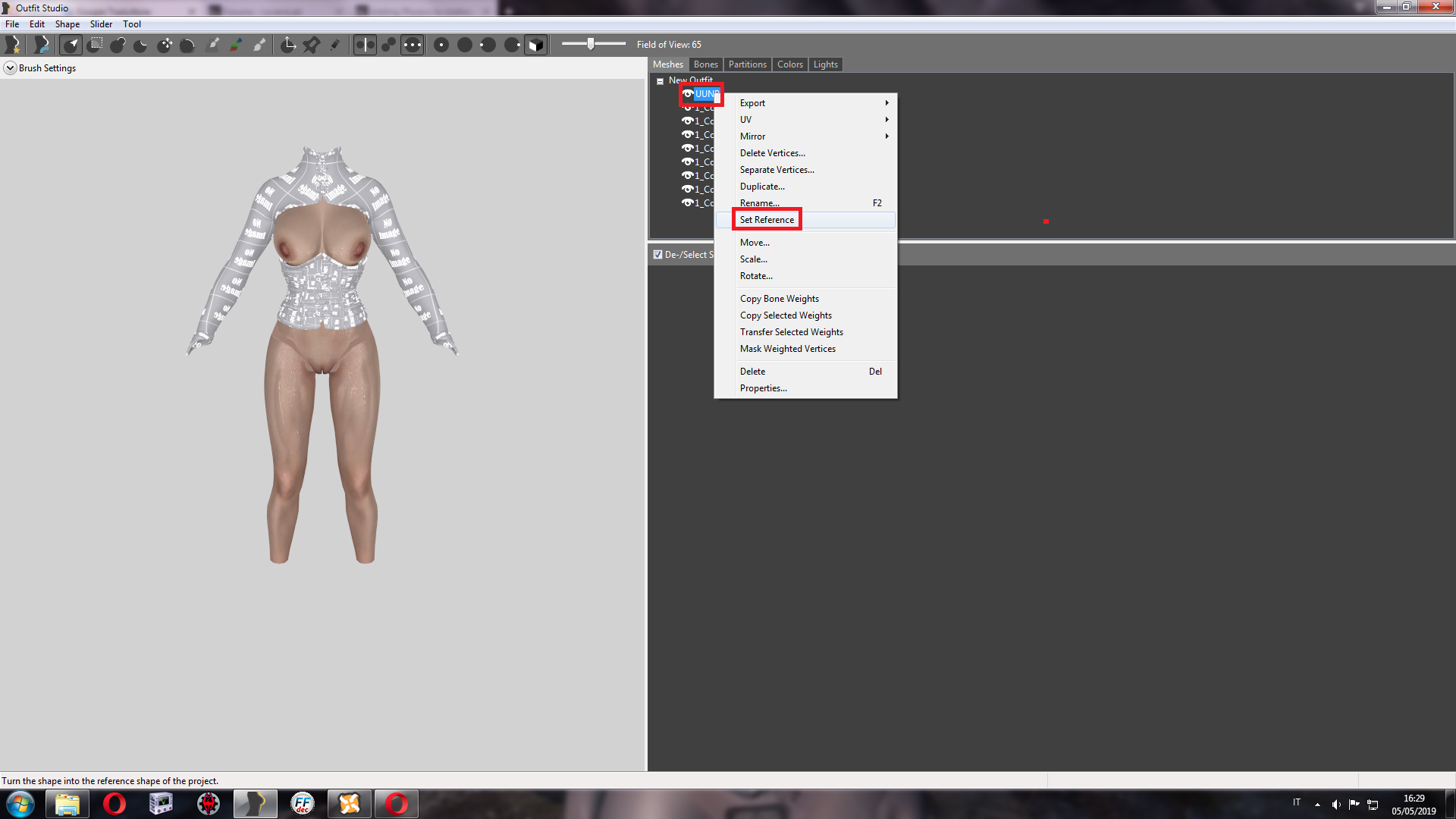Hide the UUNP shape via eye icon
Image resolution: width=1456 pixels, height=819 pixels.
tap(687, 94)
